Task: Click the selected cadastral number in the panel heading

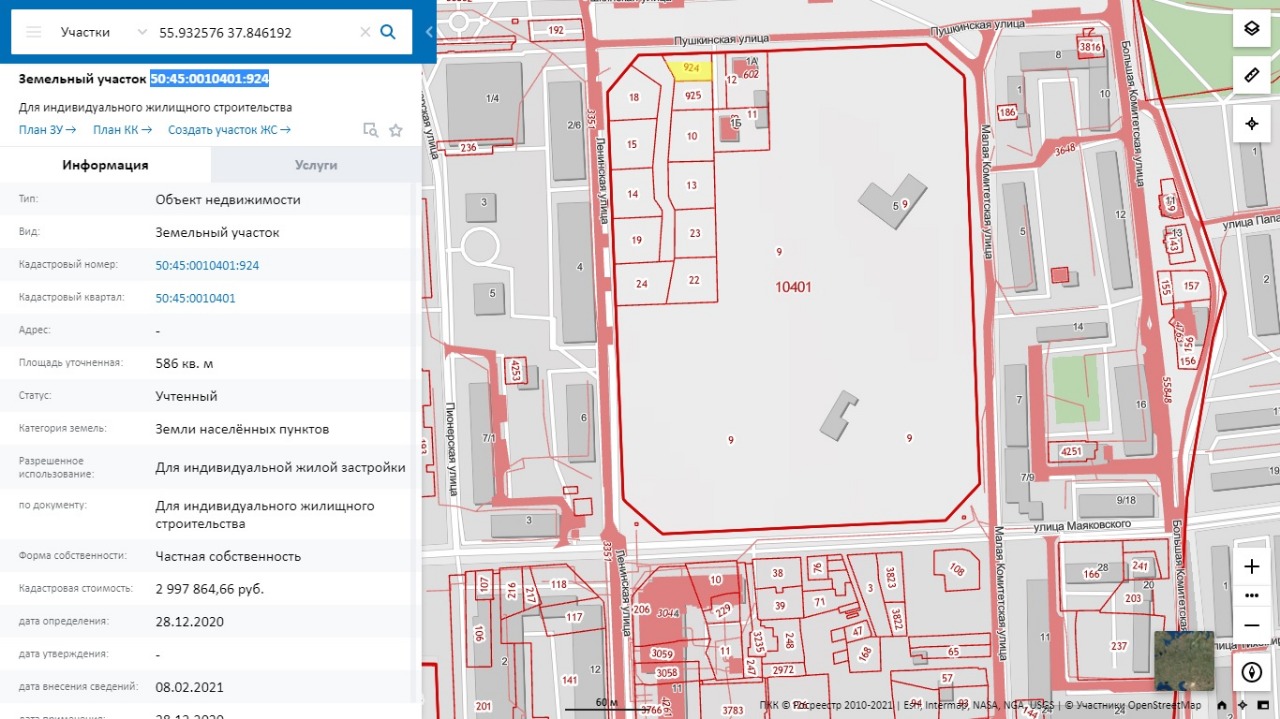Action: [x=209, y=79]
